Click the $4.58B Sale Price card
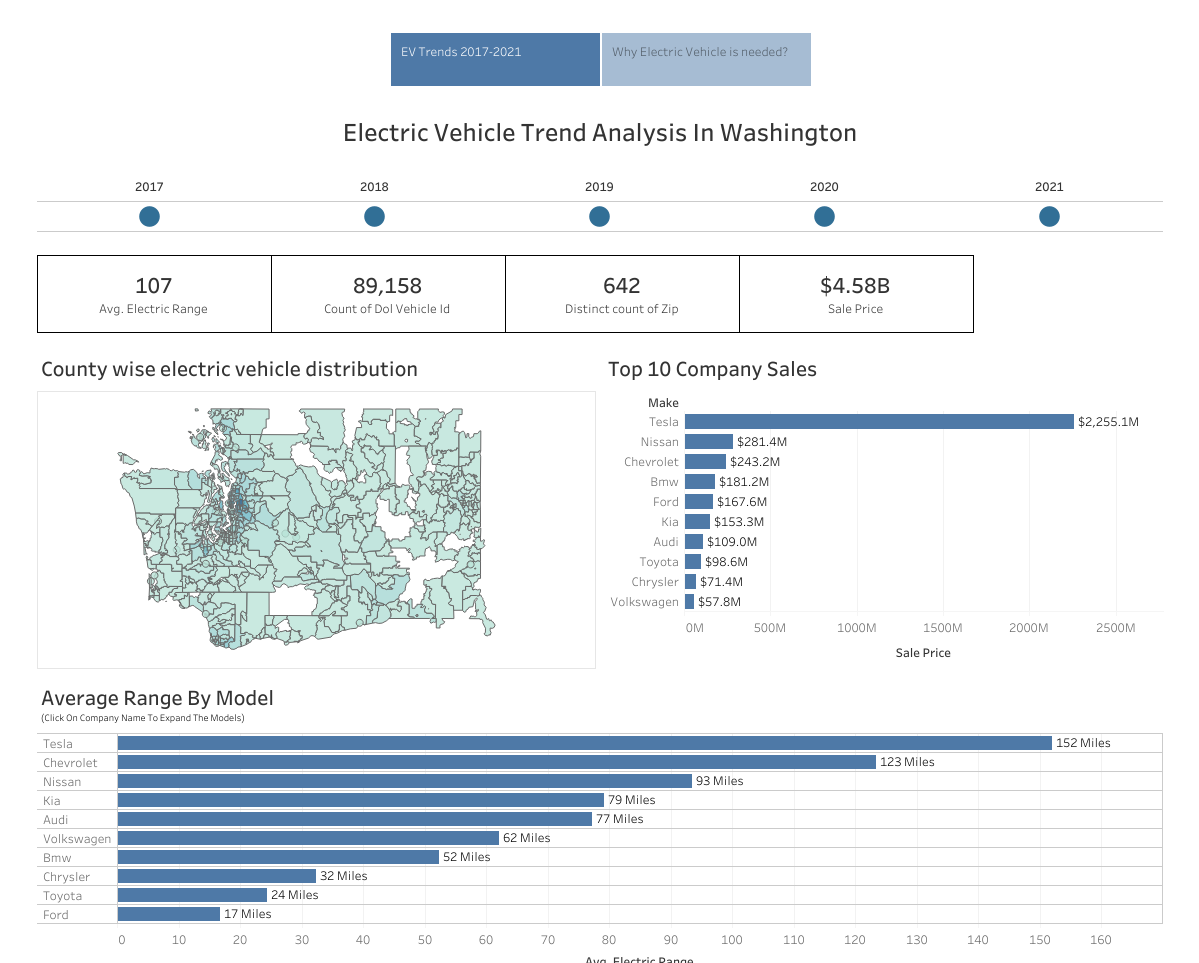This screenshot has height=963, width=1199. click(x=856, y=294)
